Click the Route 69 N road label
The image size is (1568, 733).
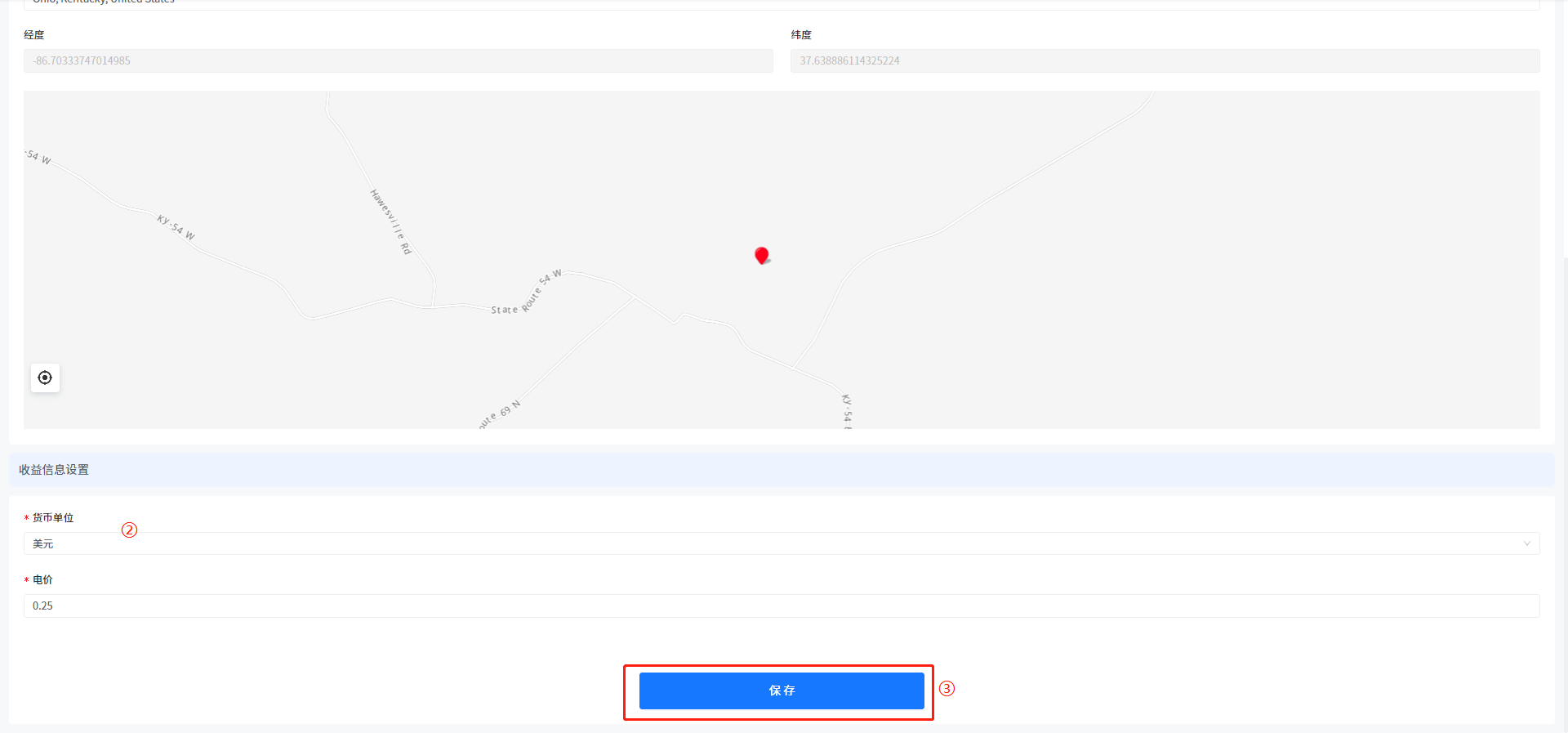click(499, 414)
